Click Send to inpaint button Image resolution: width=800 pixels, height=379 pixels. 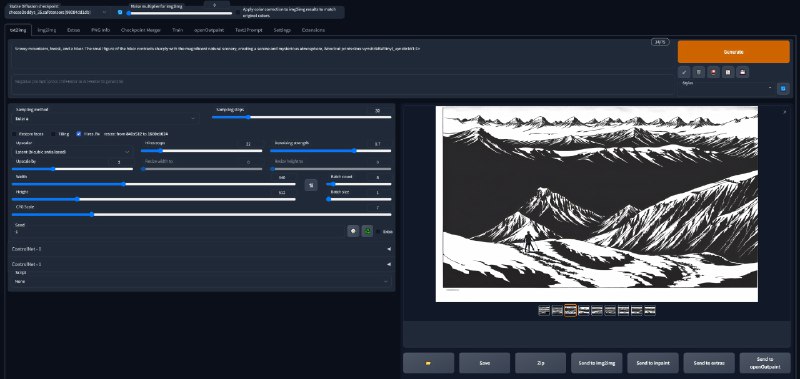click(x=653, y=363)
